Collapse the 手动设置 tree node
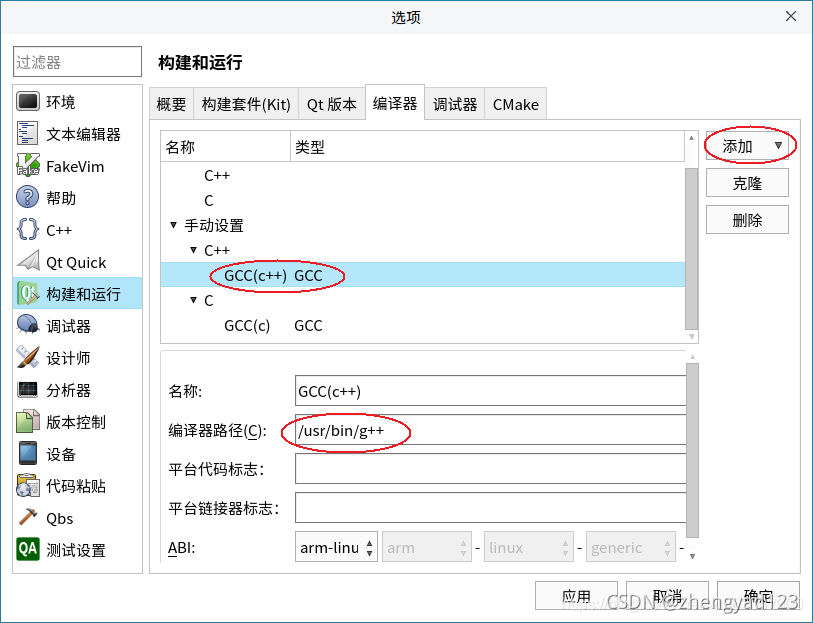 pyautogui.click(x=173, y=225)
